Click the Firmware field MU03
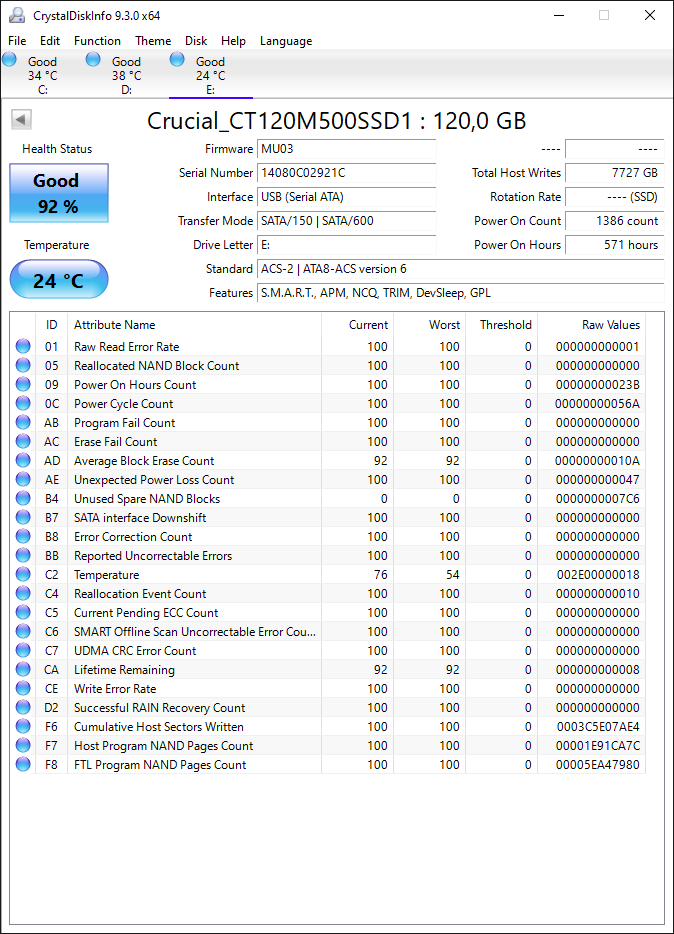The image size is (674, 934). [347, 149]
